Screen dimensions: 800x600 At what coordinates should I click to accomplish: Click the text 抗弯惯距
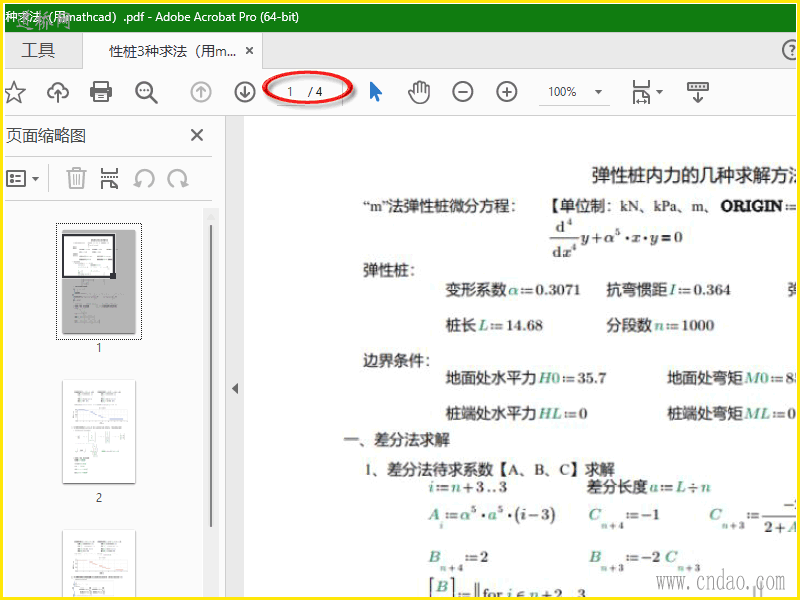pos(637,290)
